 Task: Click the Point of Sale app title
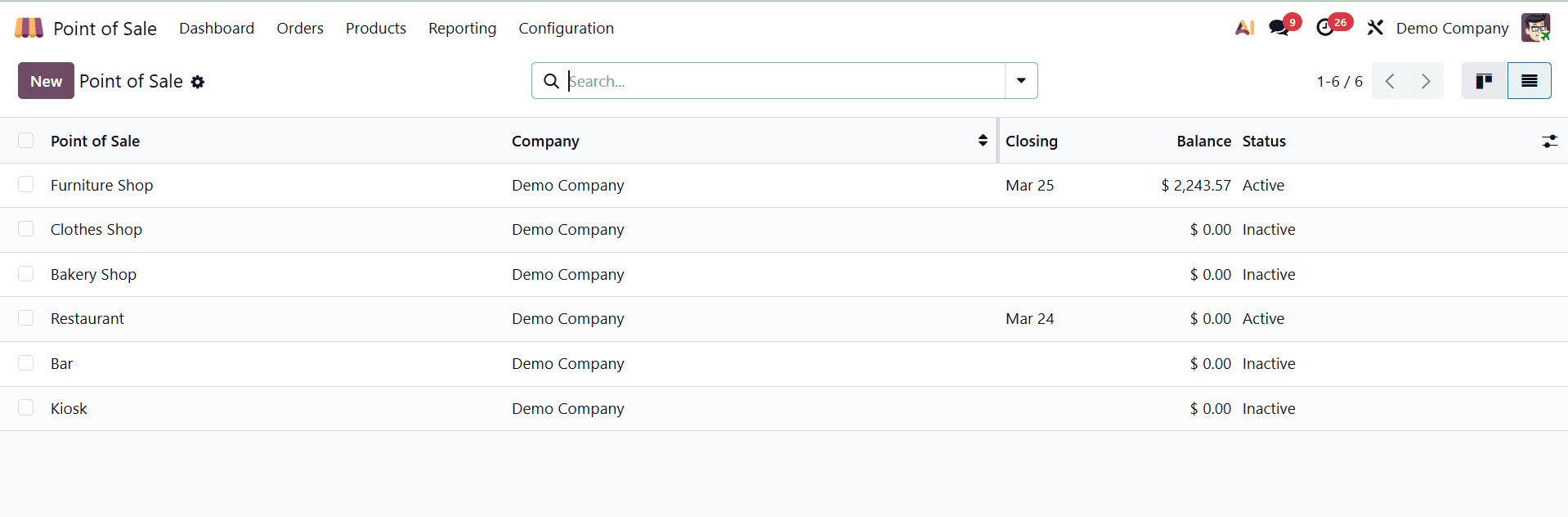(x=105, y=29)
